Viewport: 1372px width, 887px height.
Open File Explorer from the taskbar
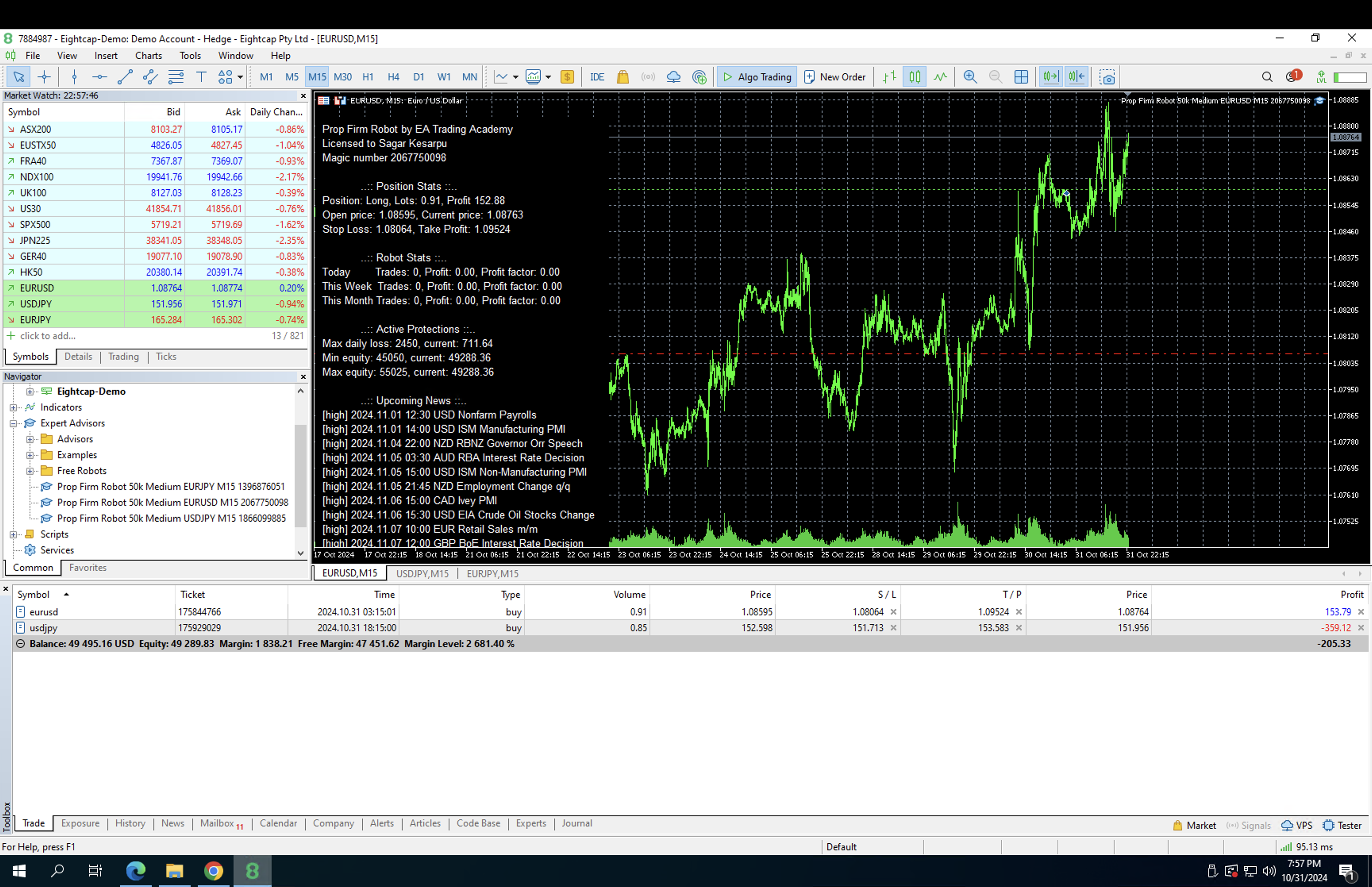coord(174,871)
